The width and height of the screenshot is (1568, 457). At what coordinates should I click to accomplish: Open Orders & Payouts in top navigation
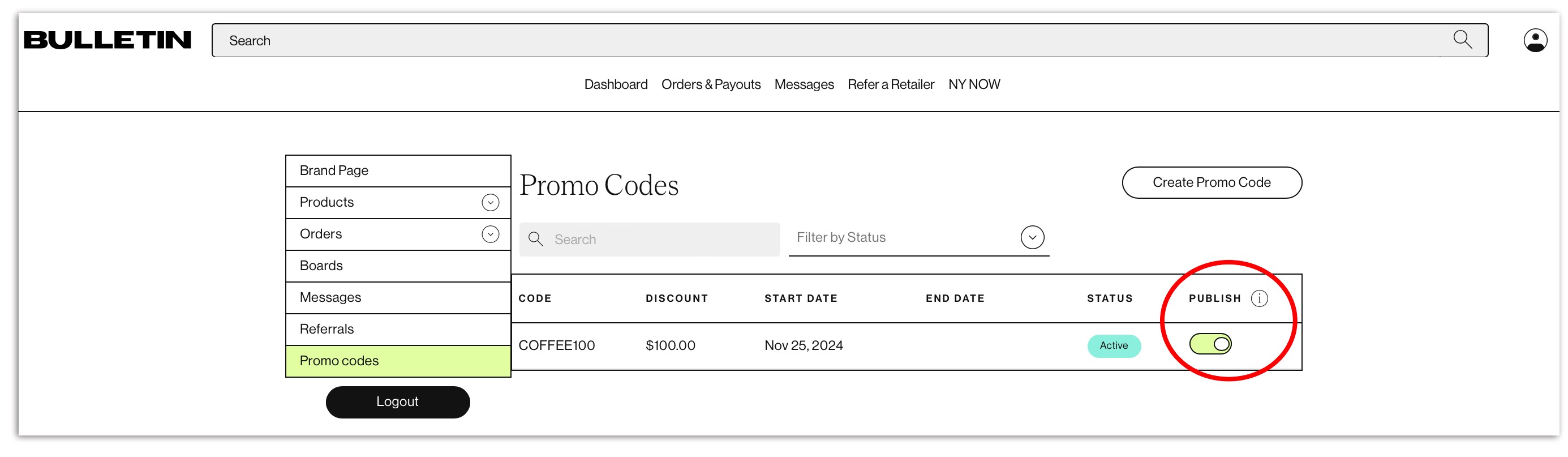(x=710, y=85)
